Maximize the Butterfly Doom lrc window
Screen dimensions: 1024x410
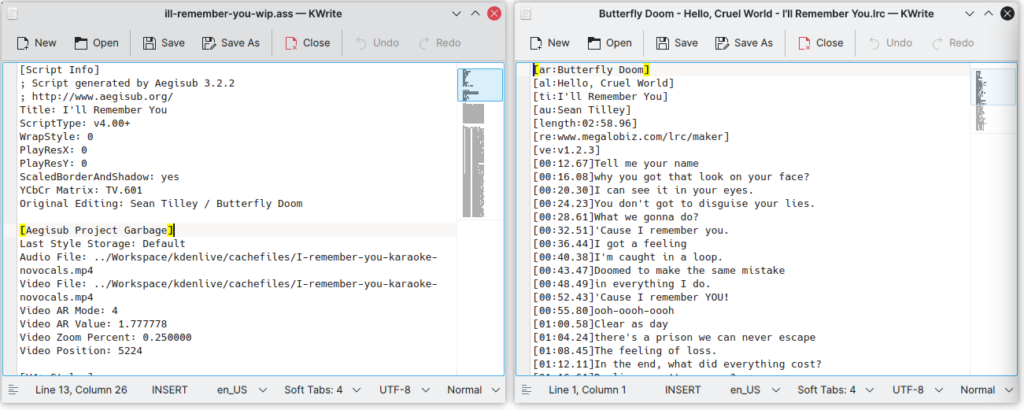(x=989, y=13)
